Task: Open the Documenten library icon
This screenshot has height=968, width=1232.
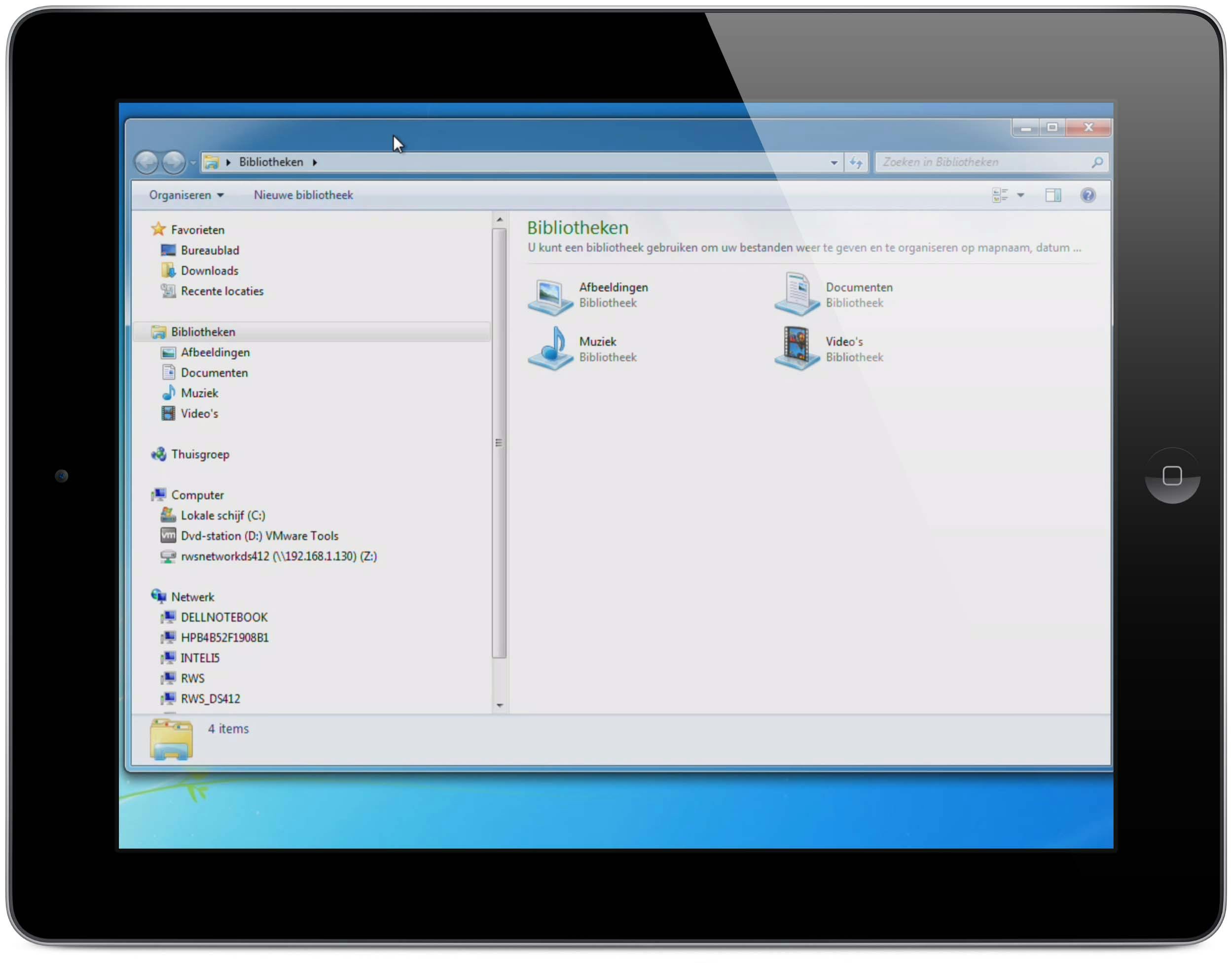Action: 797,295
